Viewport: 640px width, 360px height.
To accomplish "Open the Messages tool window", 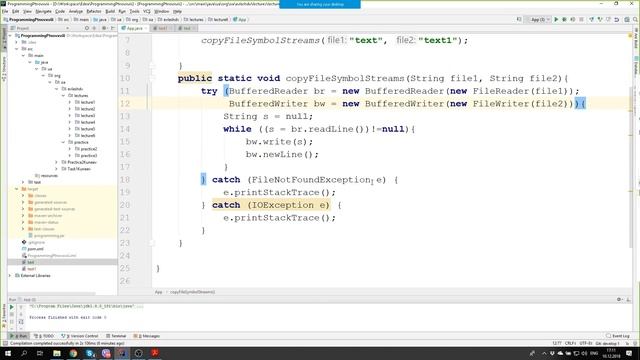I will (x=147, y=336).
